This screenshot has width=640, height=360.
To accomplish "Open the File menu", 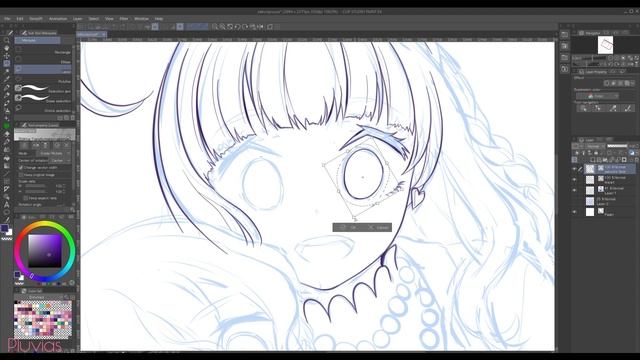I will pos(7,19).
